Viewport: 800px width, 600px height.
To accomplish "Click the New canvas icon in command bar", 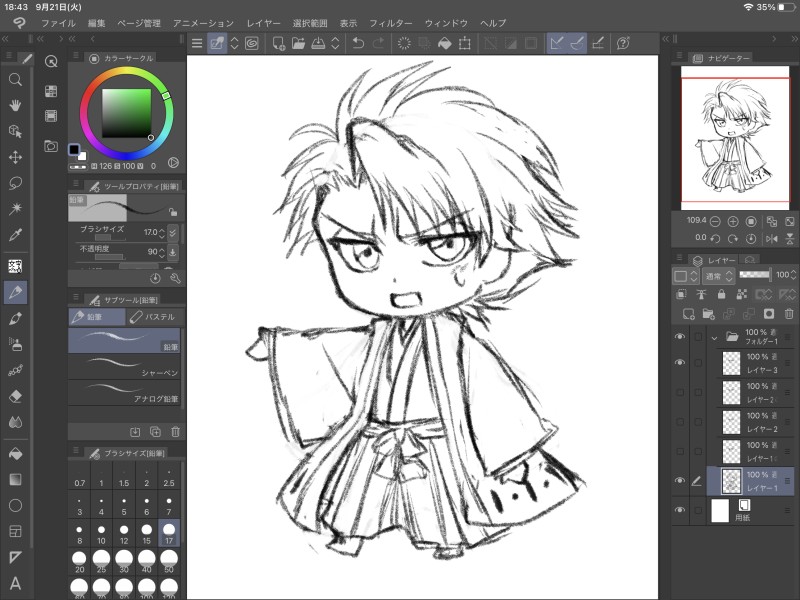I will tap(279, 43).
